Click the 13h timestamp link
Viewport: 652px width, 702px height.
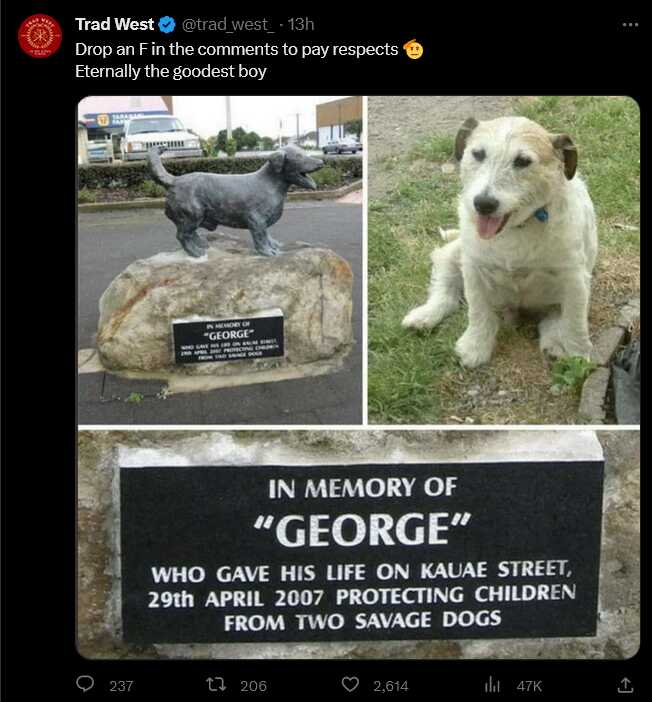(300, 25)
